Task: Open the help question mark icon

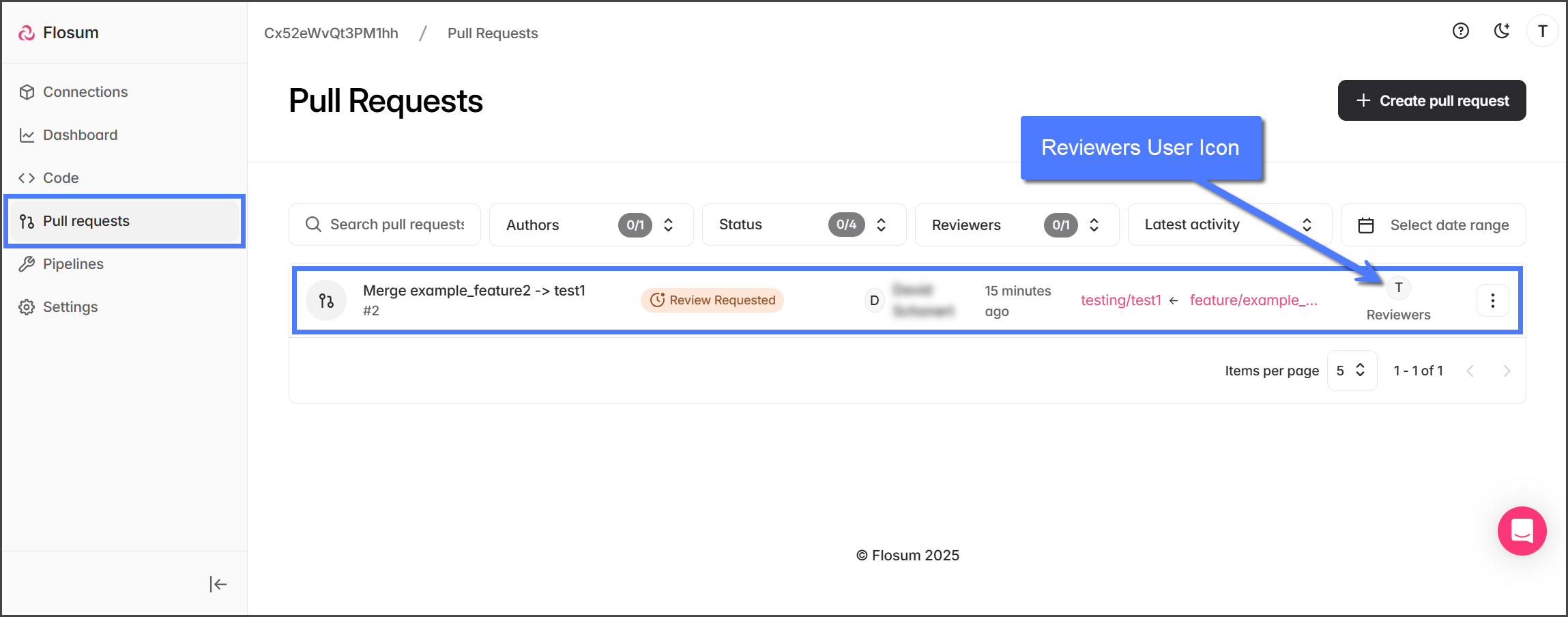Action: 1460,31
